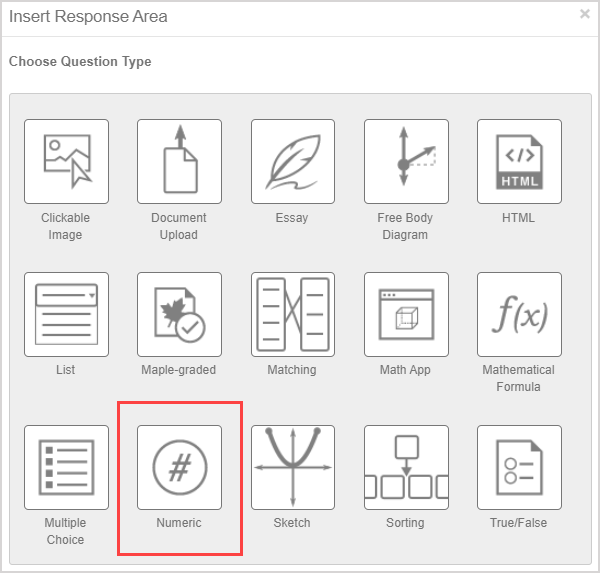This screenshot has height=573, width=600.
Task: Pick the Maple-graded icon
Action: pyautogui.click(x=179, y=314)
